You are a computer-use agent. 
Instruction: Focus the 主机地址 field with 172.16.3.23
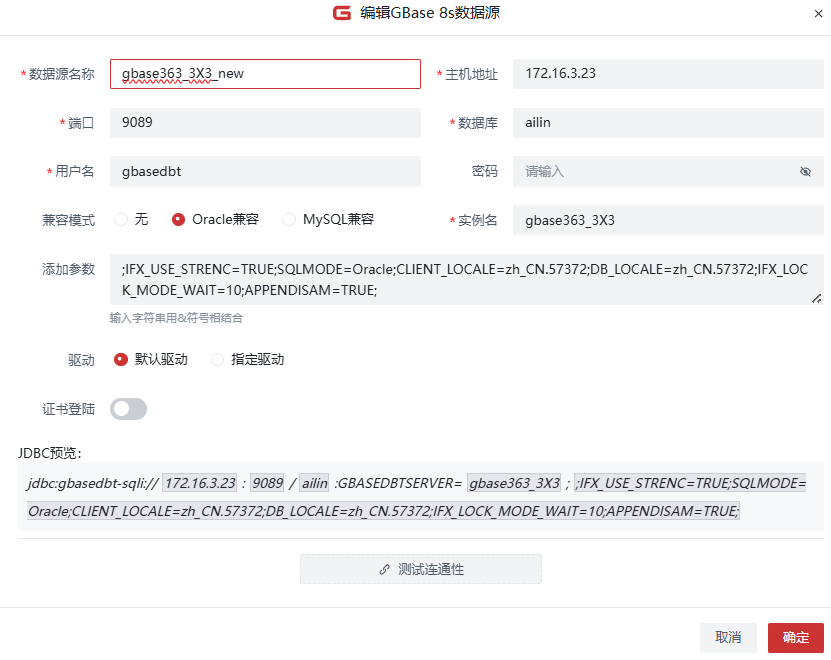(668, 74)
